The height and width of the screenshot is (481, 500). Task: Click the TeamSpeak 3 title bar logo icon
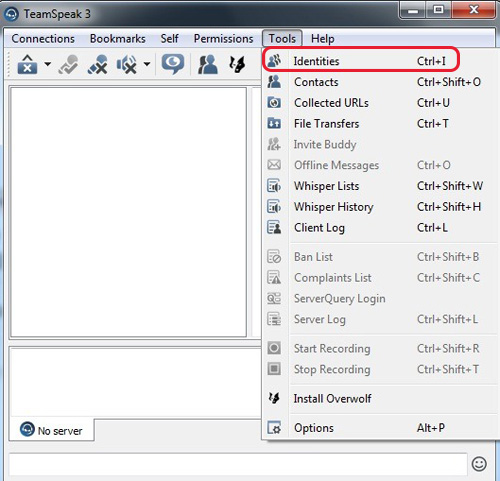11,14
